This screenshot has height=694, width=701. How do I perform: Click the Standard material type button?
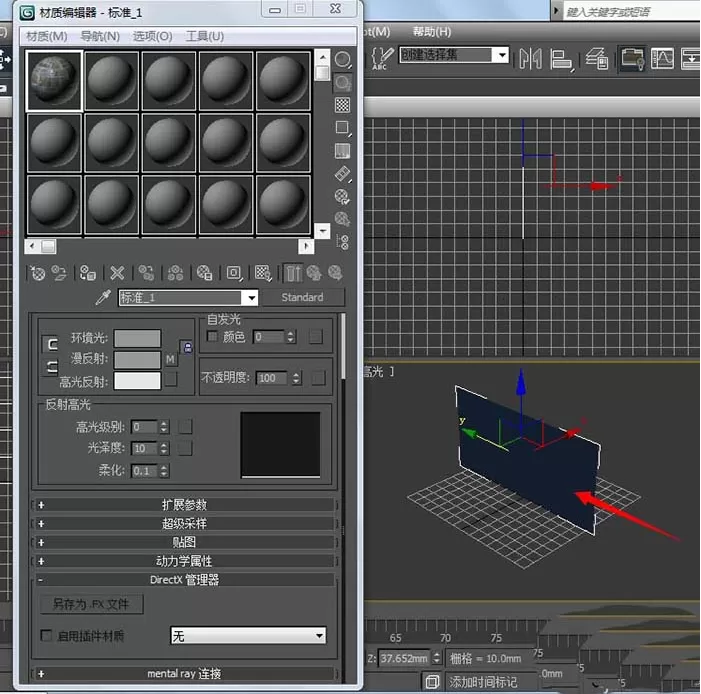[303, 297]
